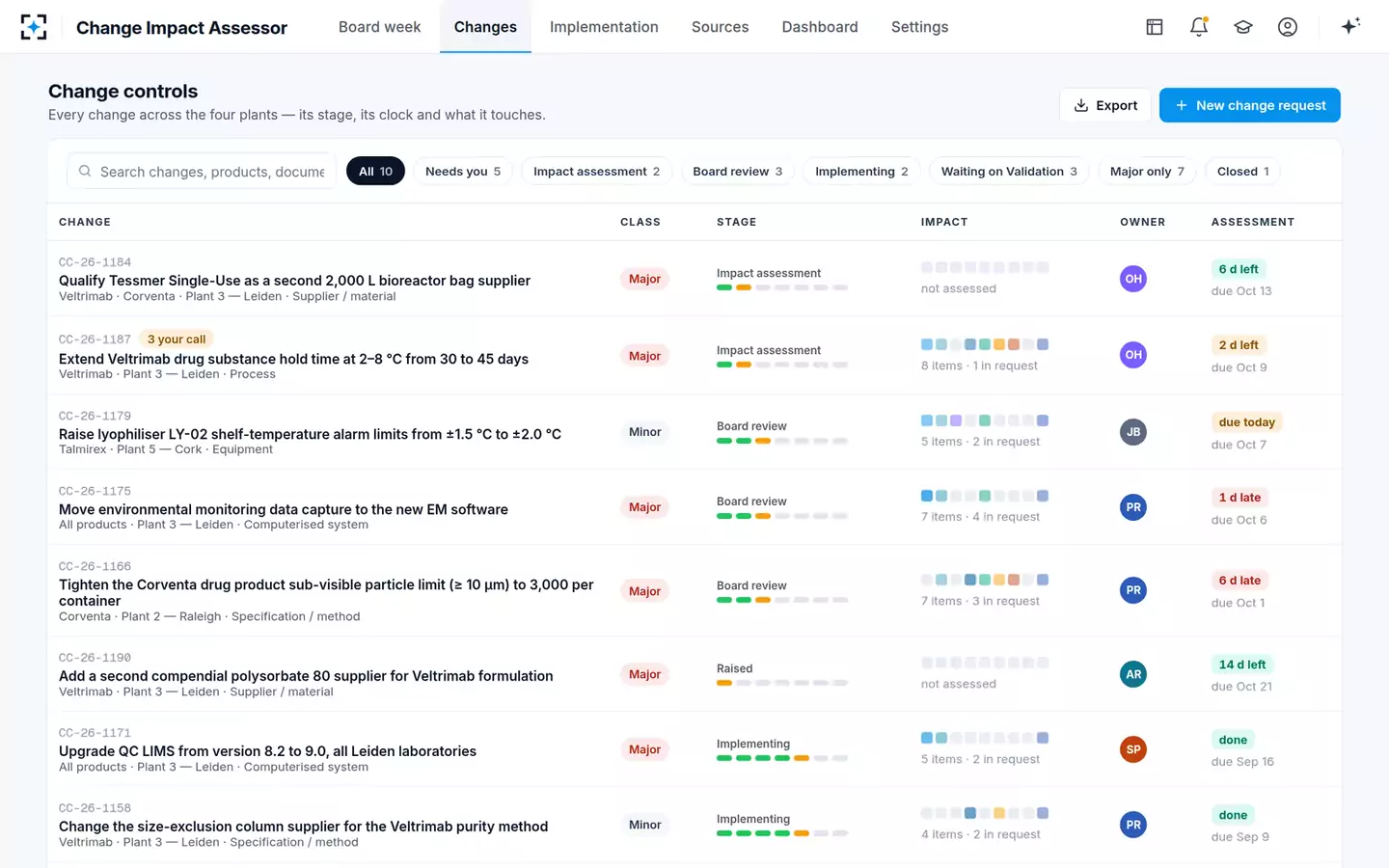Click the OH owner avatar for CC-26-1187
The width and height of the screenshot is (1389, 868).
pyautogui.click(x=1133, y=355)
